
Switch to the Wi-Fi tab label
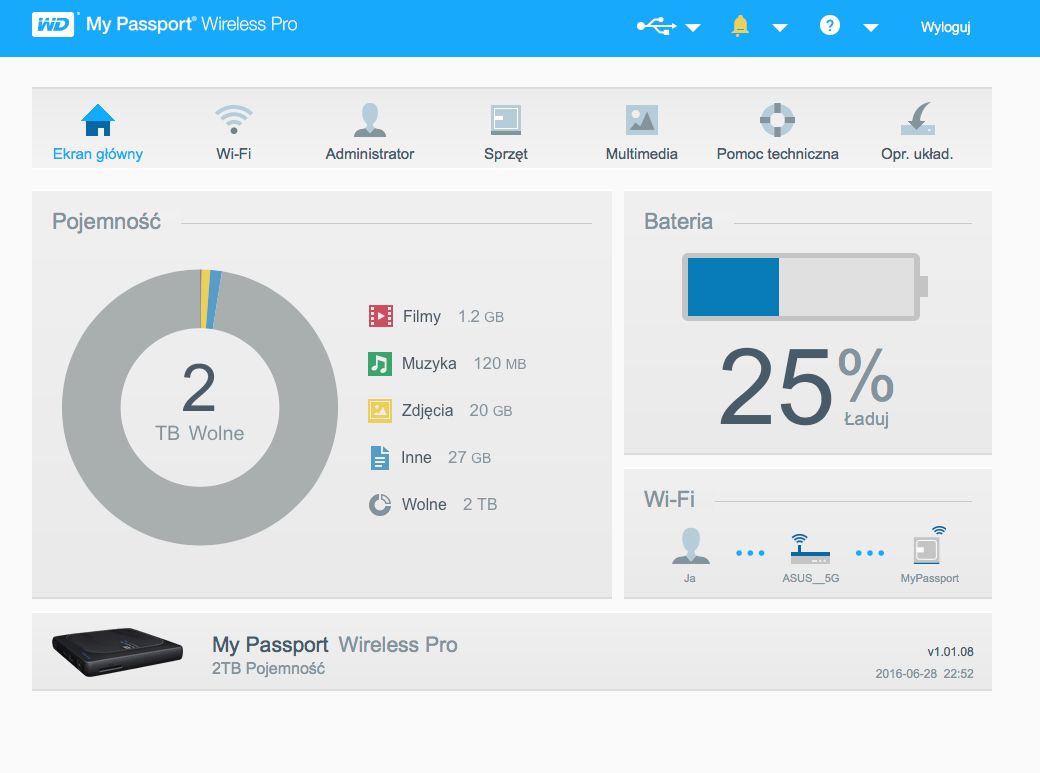click(233, 154)
